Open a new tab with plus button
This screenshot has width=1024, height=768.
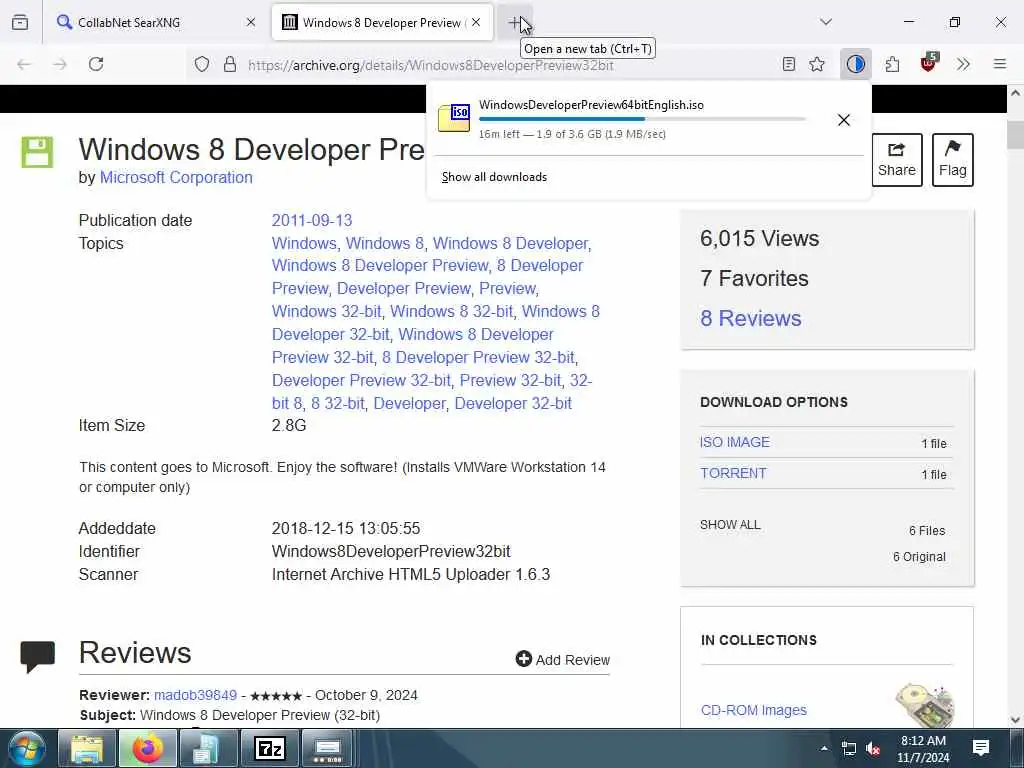coord(515,22)
